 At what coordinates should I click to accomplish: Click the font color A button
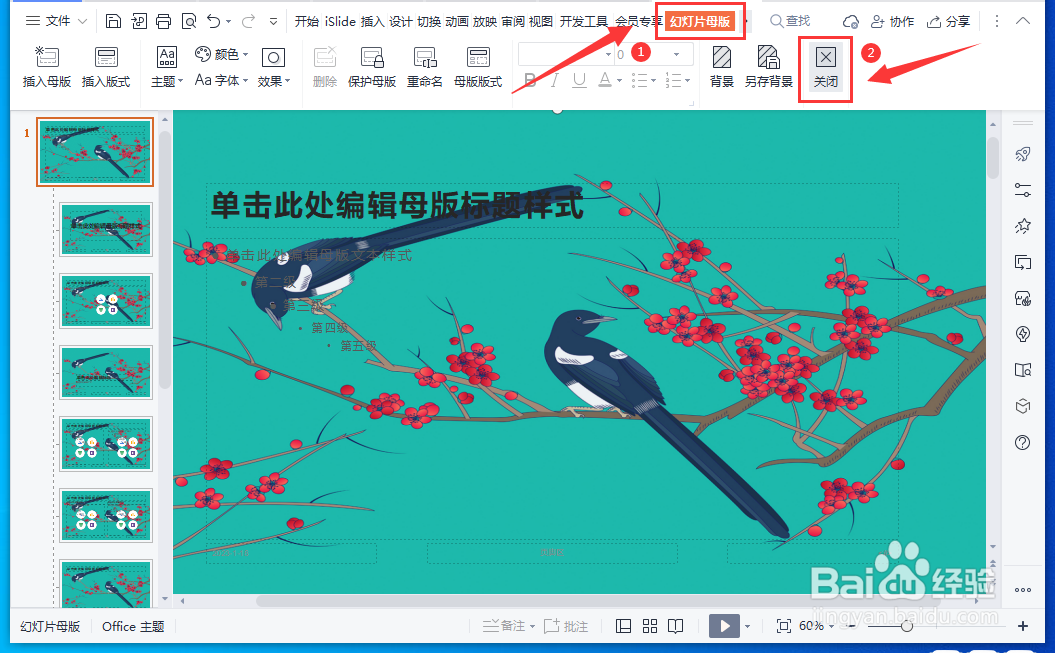[x=605, y=81]
